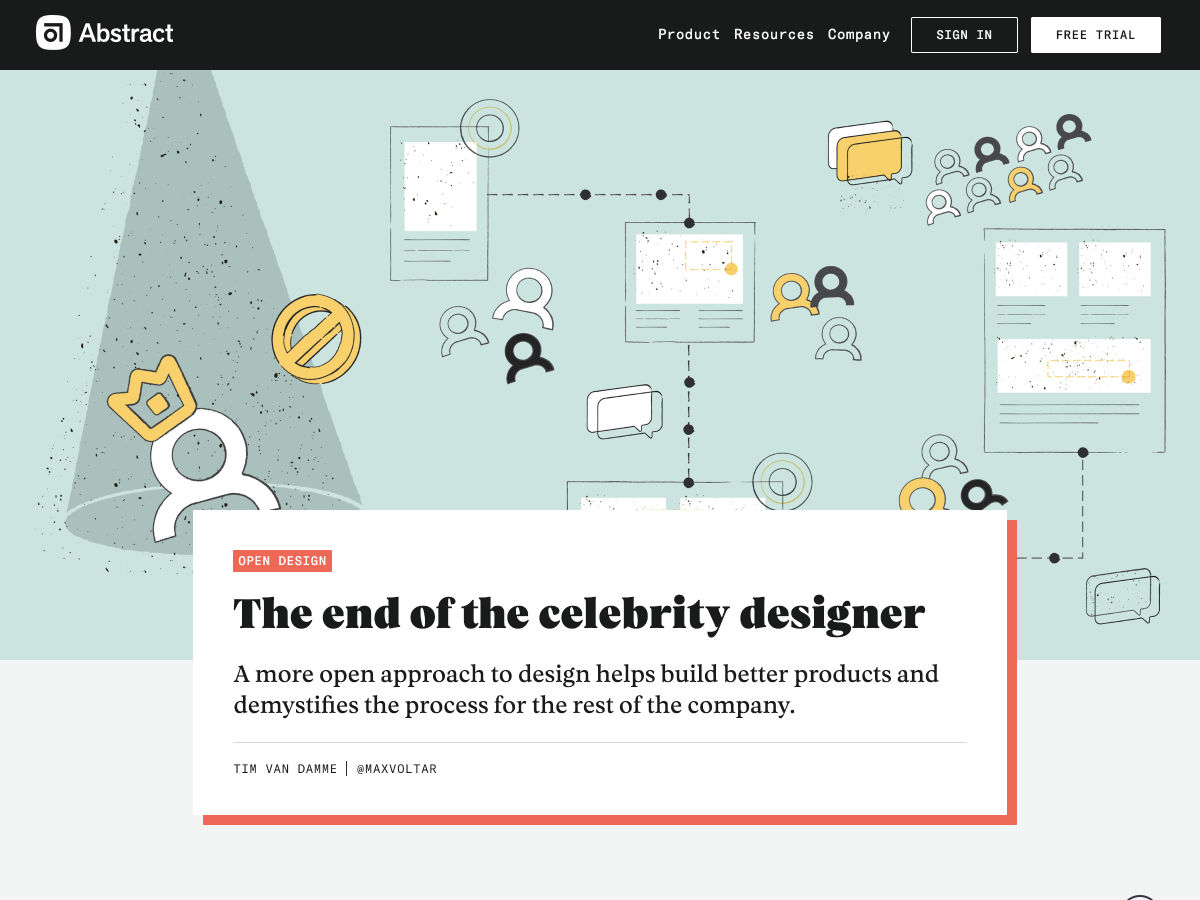Visit the @MAXVOLTAR handle link

click(397, 769)
